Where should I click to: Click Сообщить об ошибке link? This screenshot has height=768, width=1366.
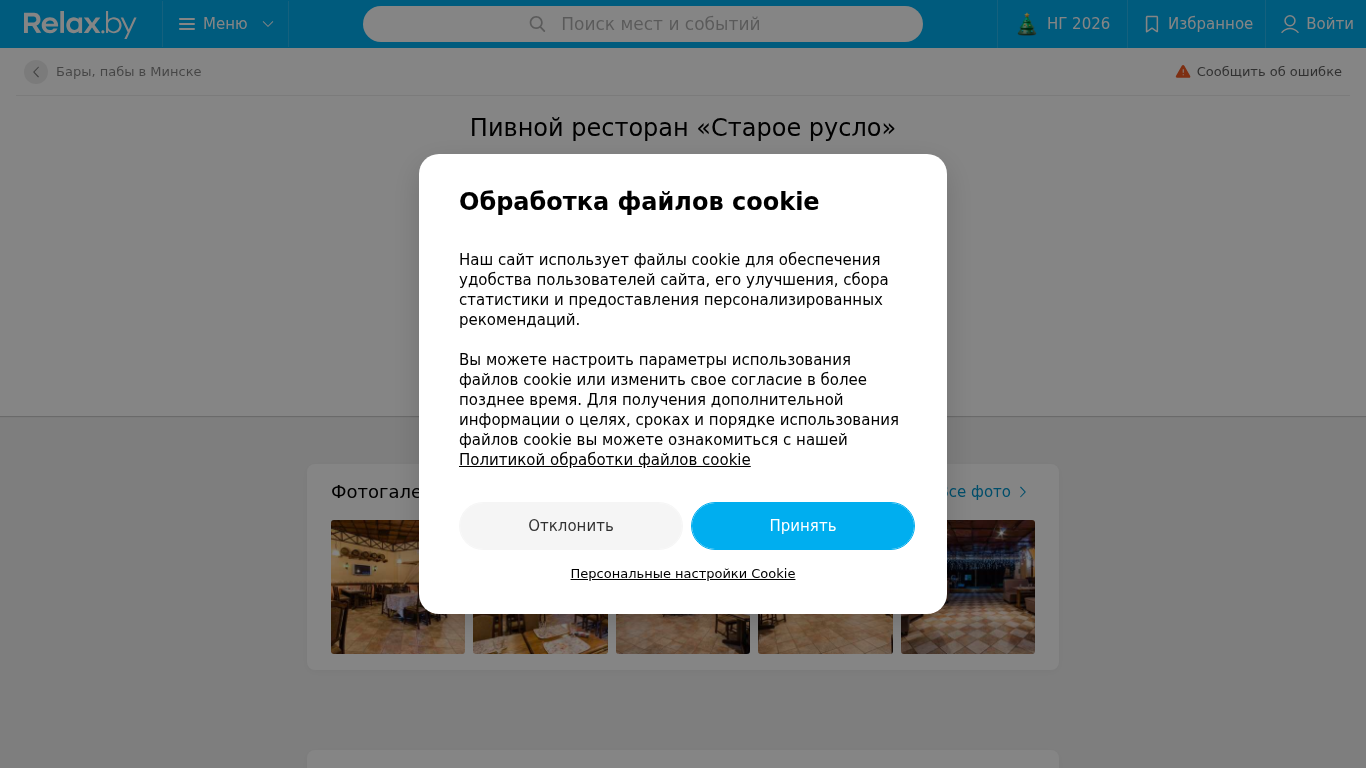[x=1269, y=72]
